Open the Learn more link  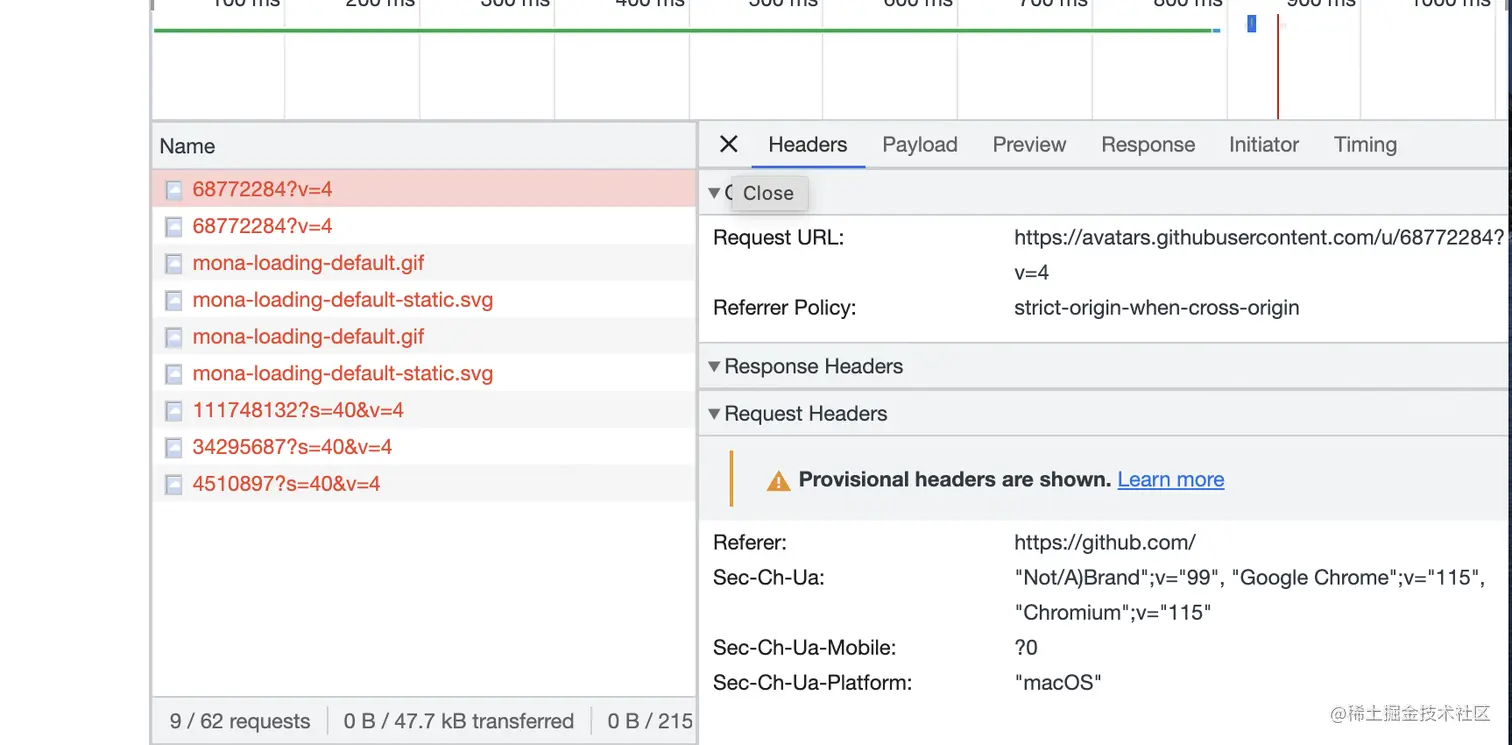click(x=1170, y=480)
